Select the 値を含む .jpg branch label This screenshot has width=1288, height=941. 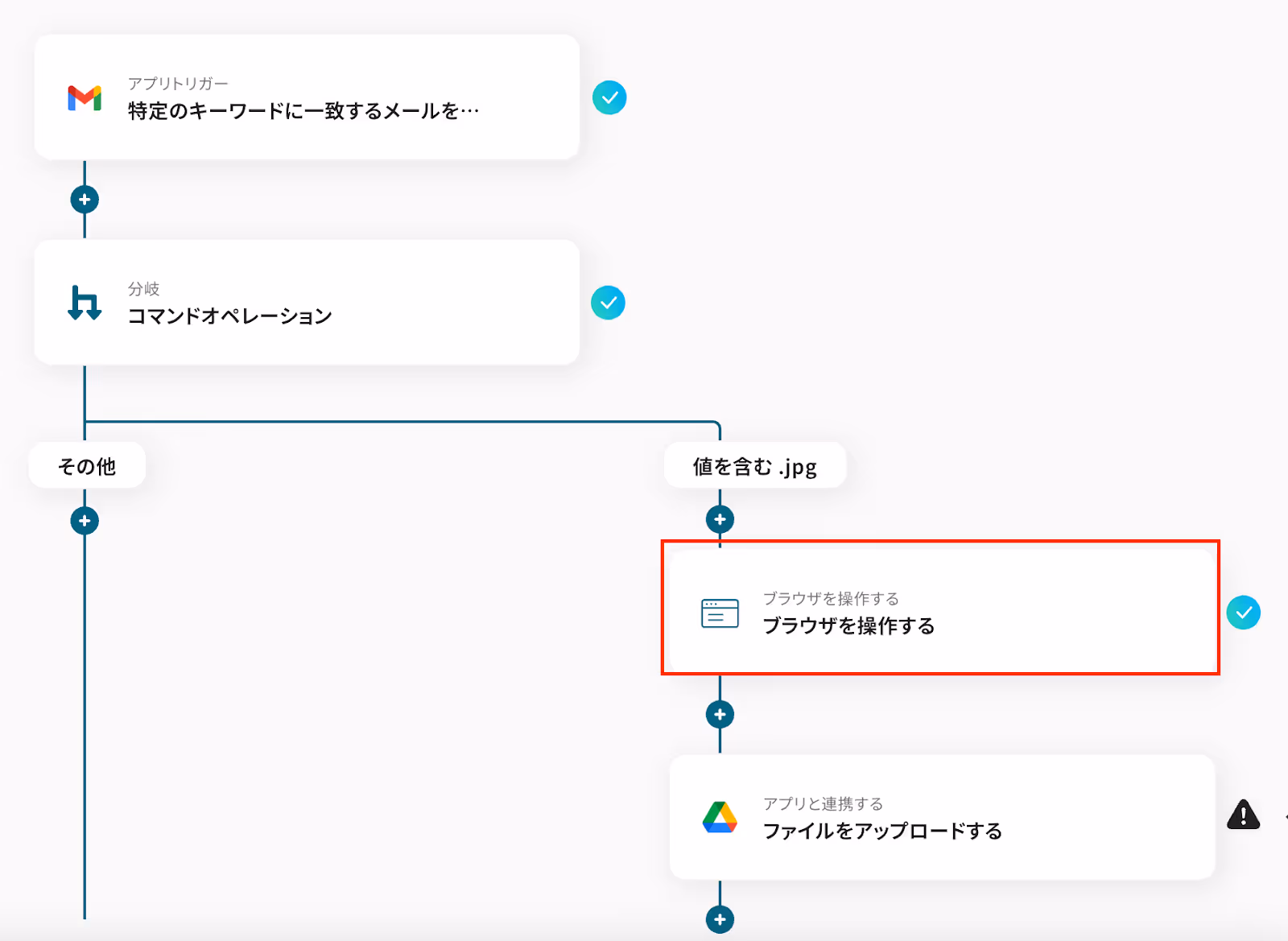point(755,465)
